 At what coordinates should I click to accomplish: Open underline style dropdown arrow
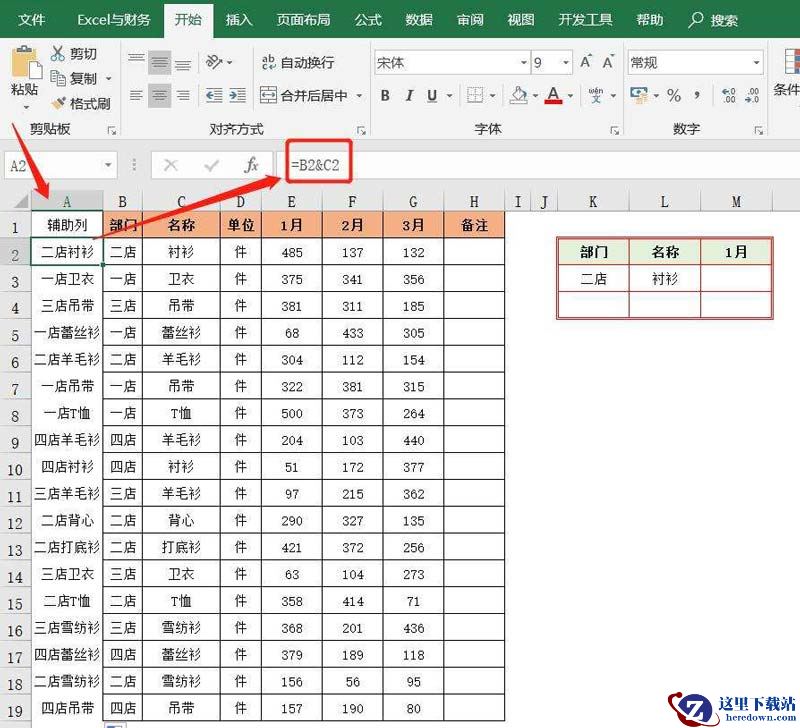coord(449,95)
